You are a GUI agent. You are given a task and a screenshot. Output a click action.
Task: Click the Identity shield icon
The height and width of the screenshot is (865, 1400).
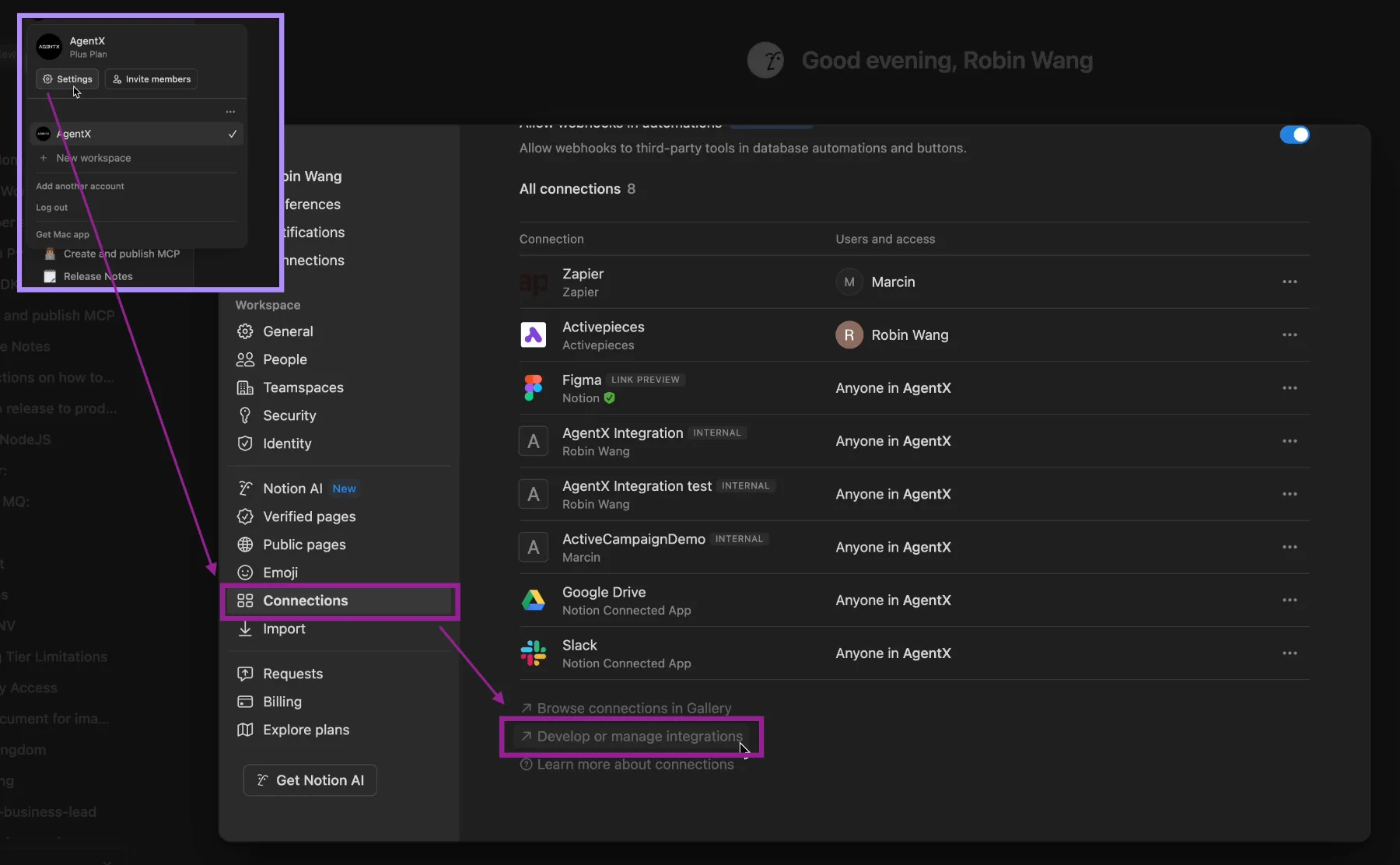click(x=245, y=443)
